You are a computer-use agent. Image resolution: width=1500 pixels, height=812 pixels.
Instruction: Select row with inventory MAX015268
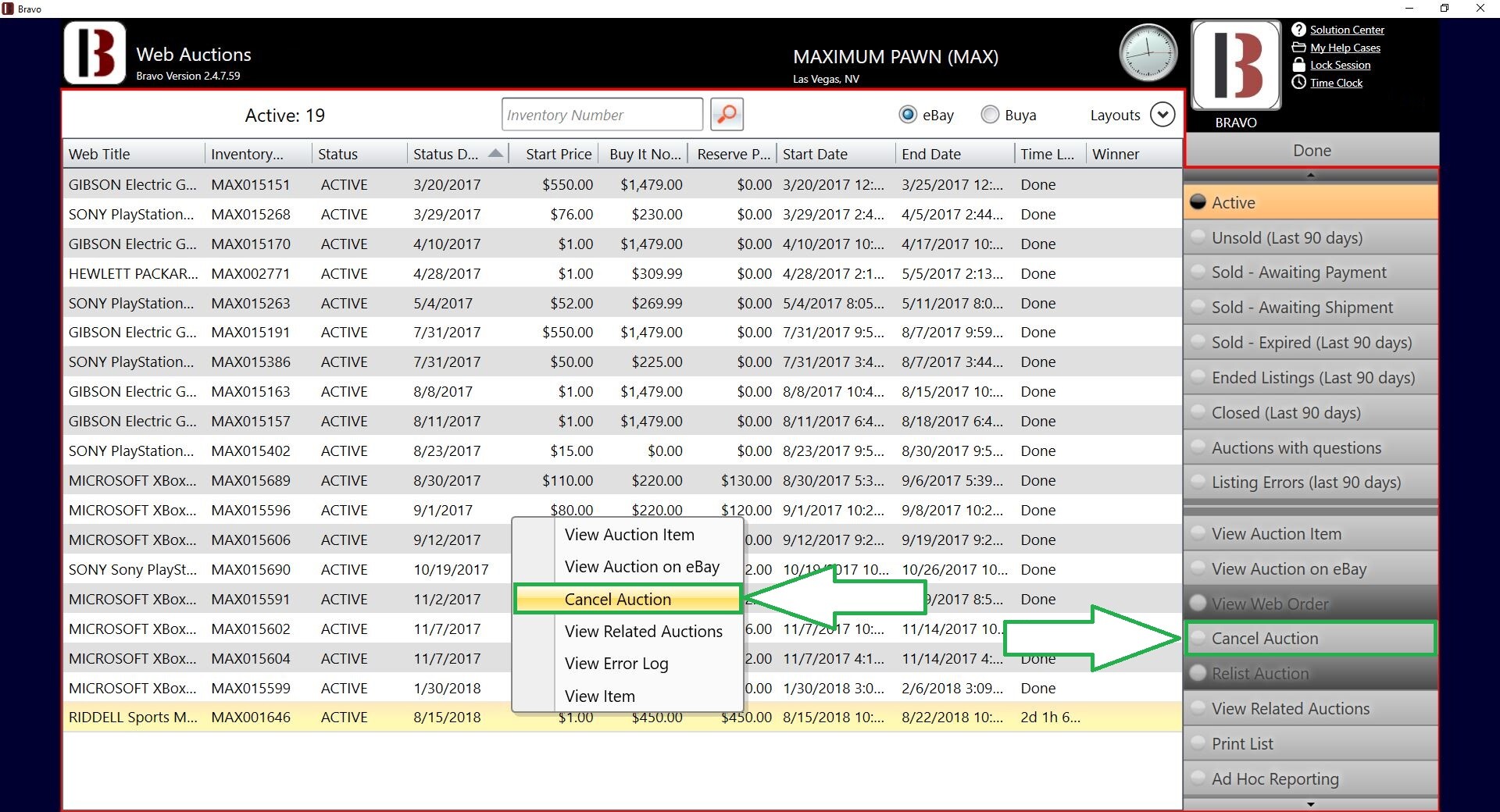coord(623,214)
